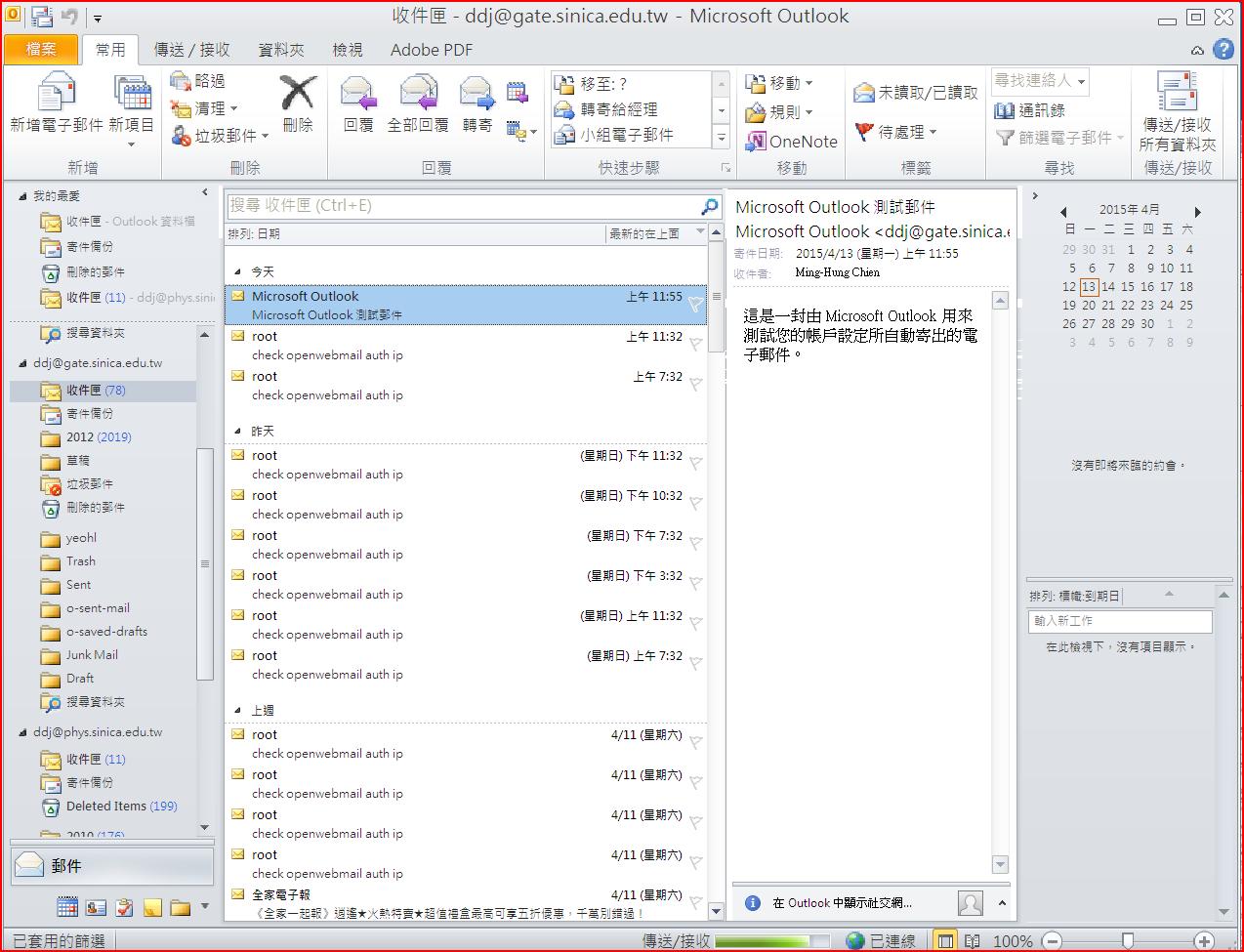Switch to the 資料夾 Folder tab
The width and height of the screenshot is (1244, 952).
(x=281, y=49)
